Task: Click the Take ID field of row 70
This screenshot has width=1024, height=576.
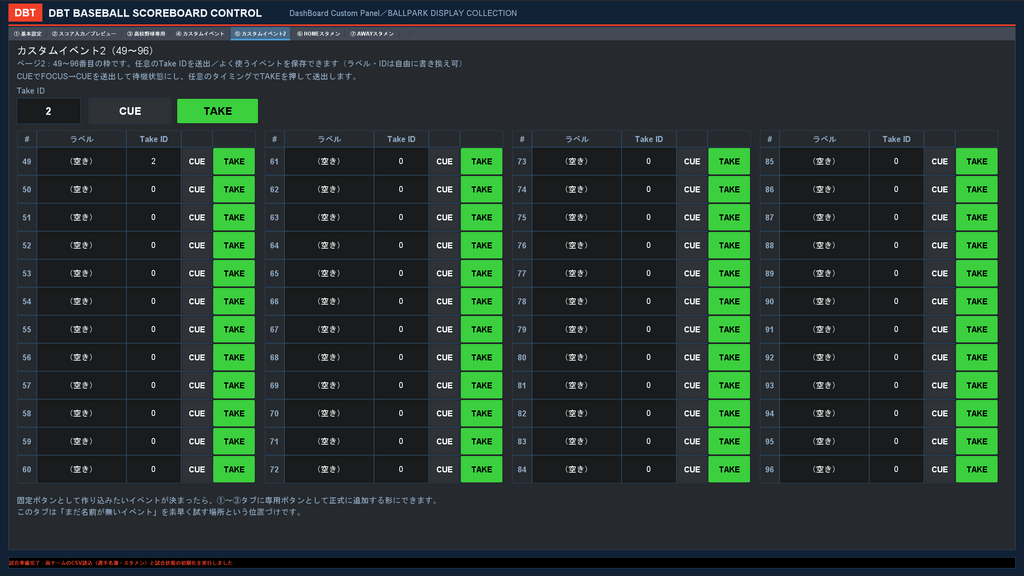Action: [401, 413]
